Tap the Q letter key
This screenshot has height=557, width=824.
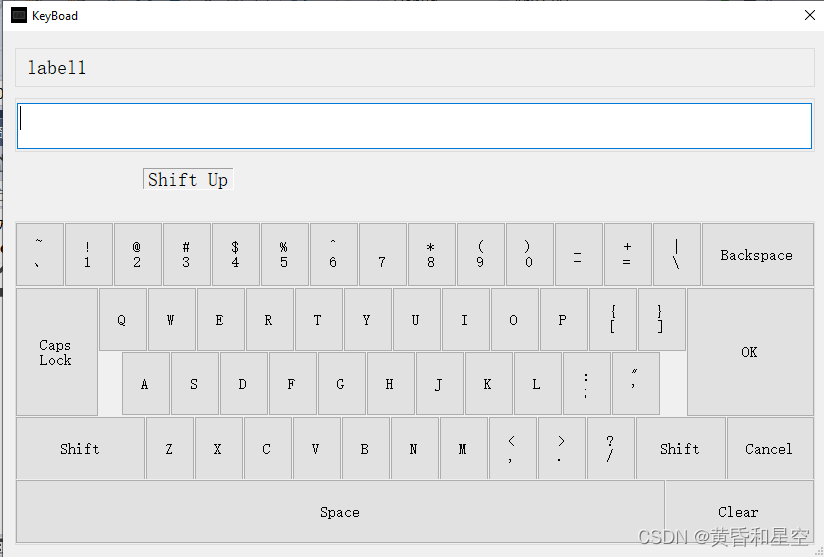click(x=122, y=319)
